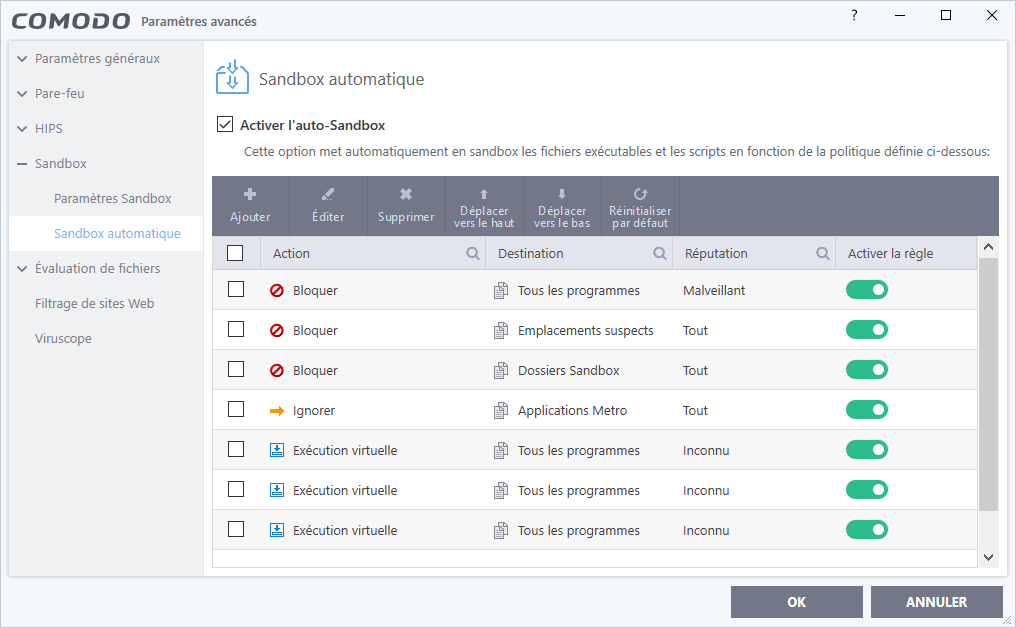Click Applications Metro destination text
The image size is (1016, 628).
click(x=572, y=411)
